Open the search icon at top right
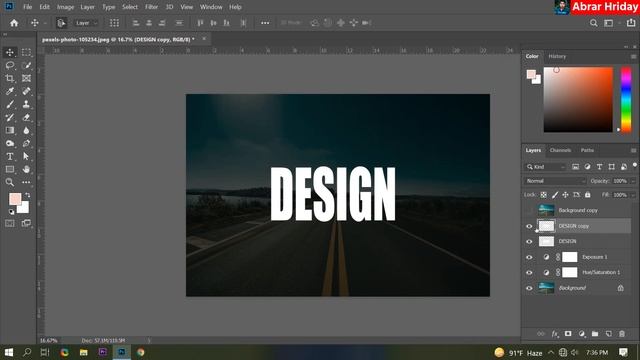Image resolution: width=640 pixels, height=360 pixels. point(593,23)
